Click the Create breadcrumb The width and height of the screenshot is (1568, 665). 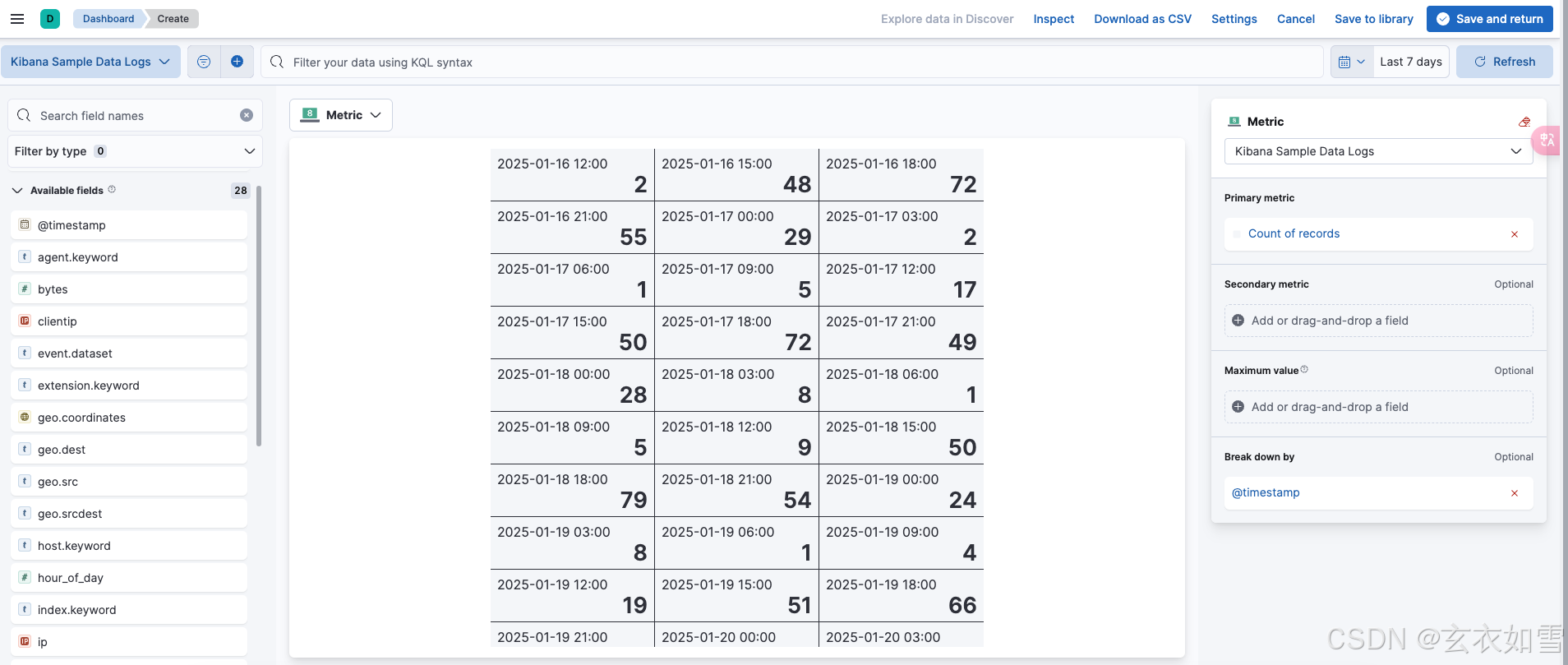(x=173, y=19)
